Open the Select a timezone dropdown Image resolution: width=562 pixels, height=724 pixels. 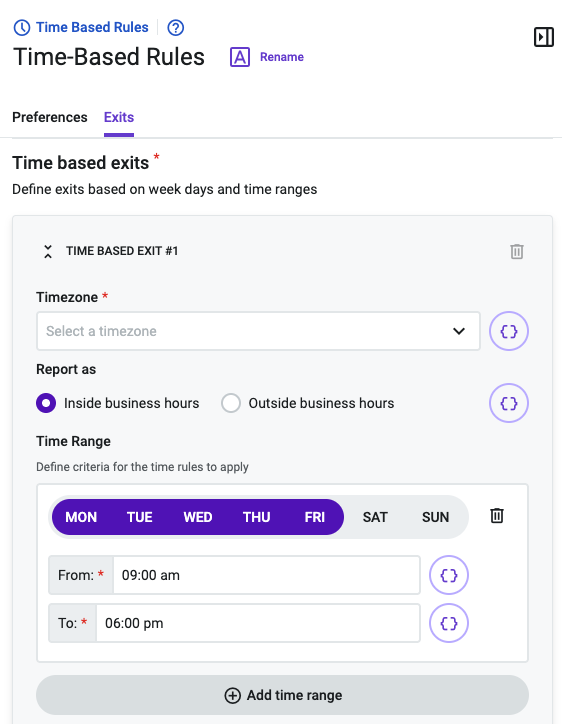tap(258, 331)
